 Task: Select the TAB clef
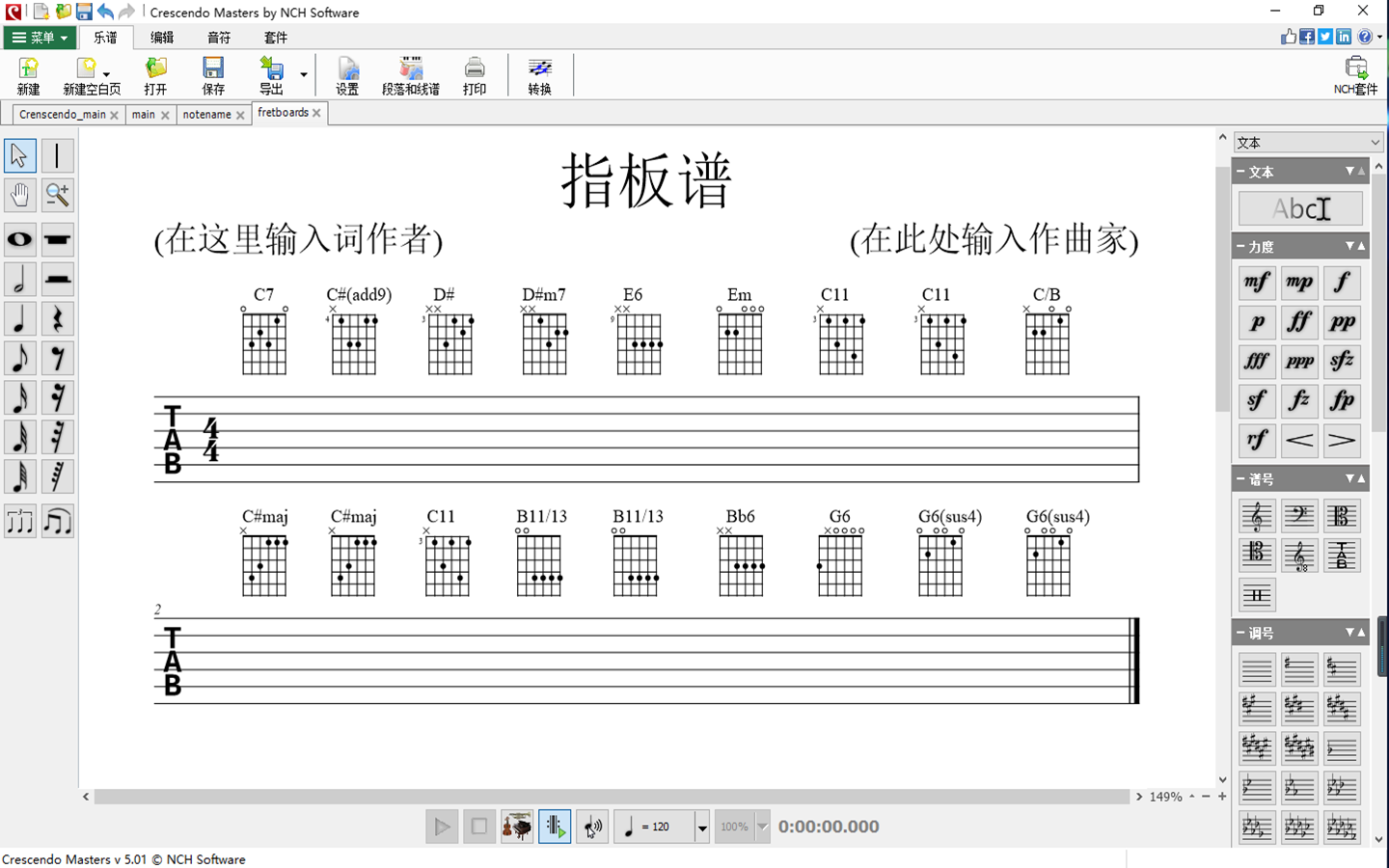pos(1342,556)
